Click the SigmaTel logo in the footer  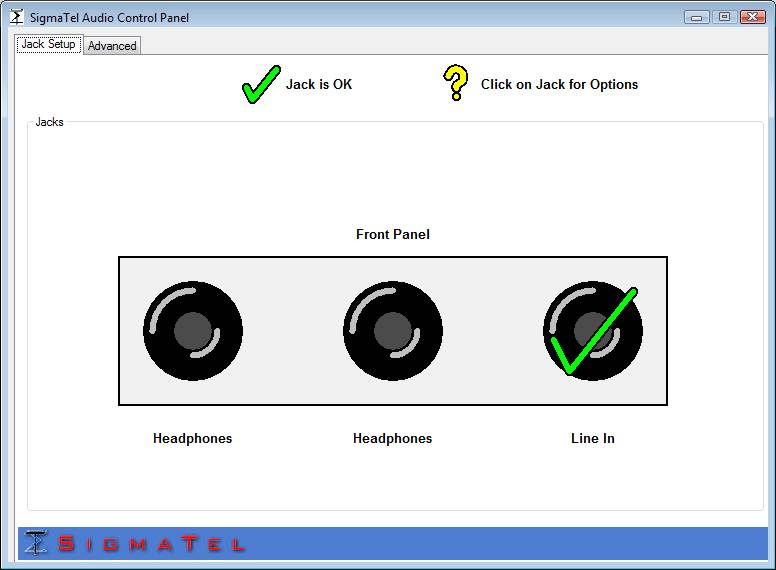click(x=135, y=543)
